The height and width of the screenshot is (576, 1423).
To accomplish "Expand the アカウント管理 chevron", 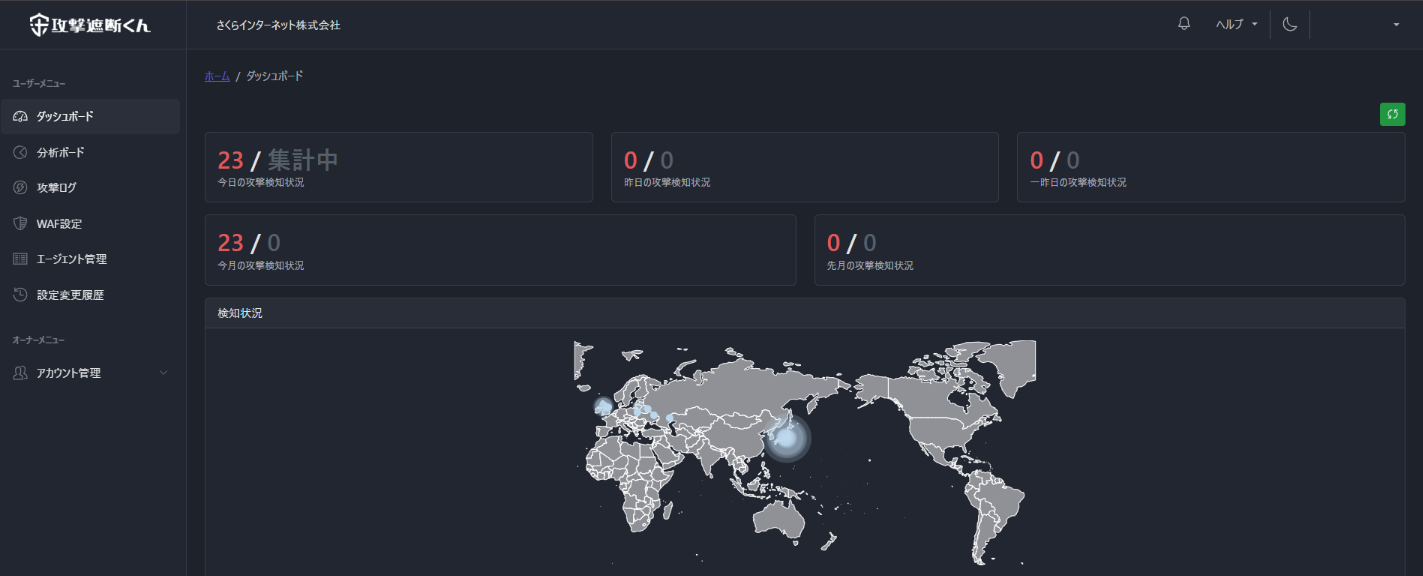I will pos(164,373).
